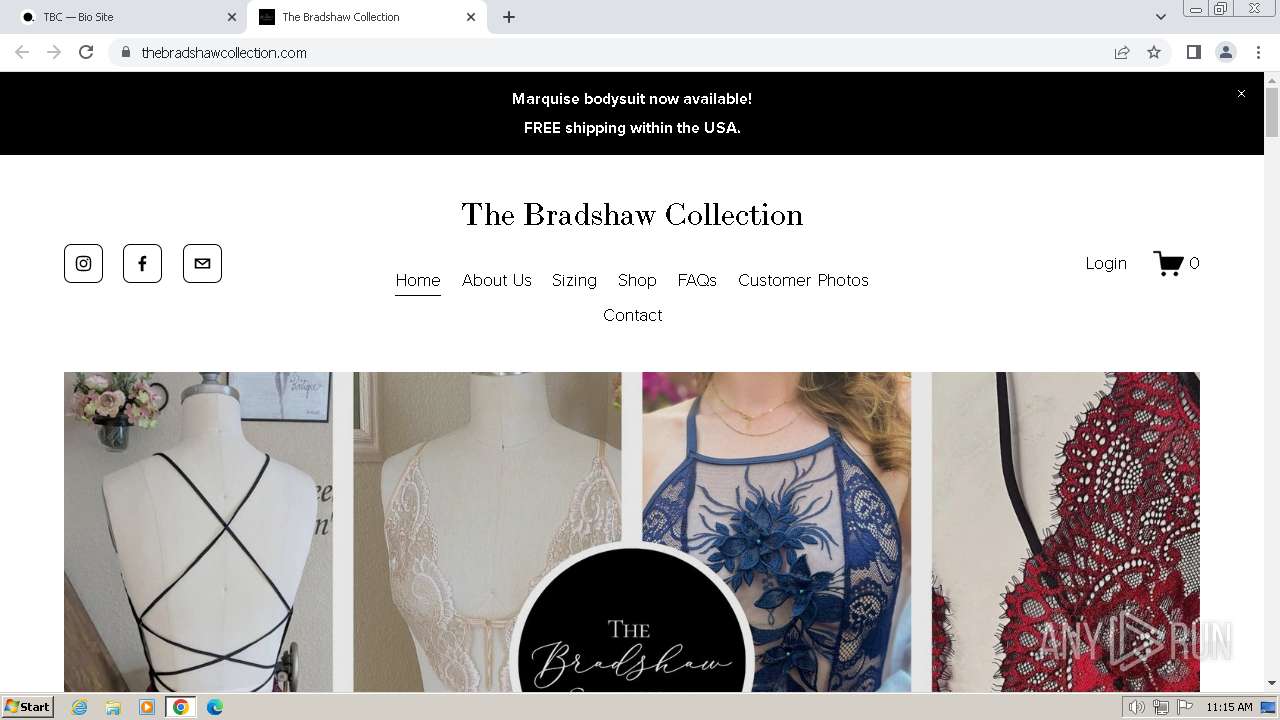Go to the Sizing page
Viewport: 1280px width, 720px height.
click(574, 281)
